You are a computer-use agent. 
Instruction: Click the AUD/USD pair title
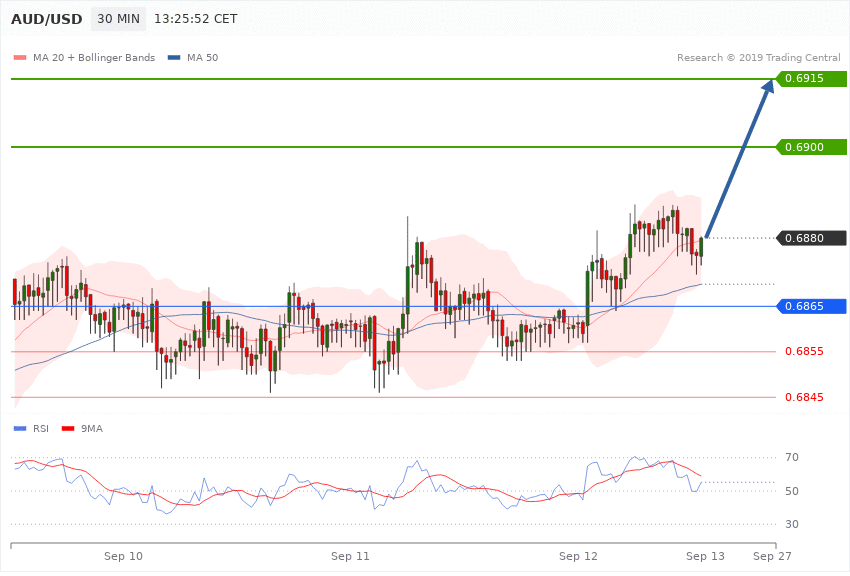pos(47,19)
